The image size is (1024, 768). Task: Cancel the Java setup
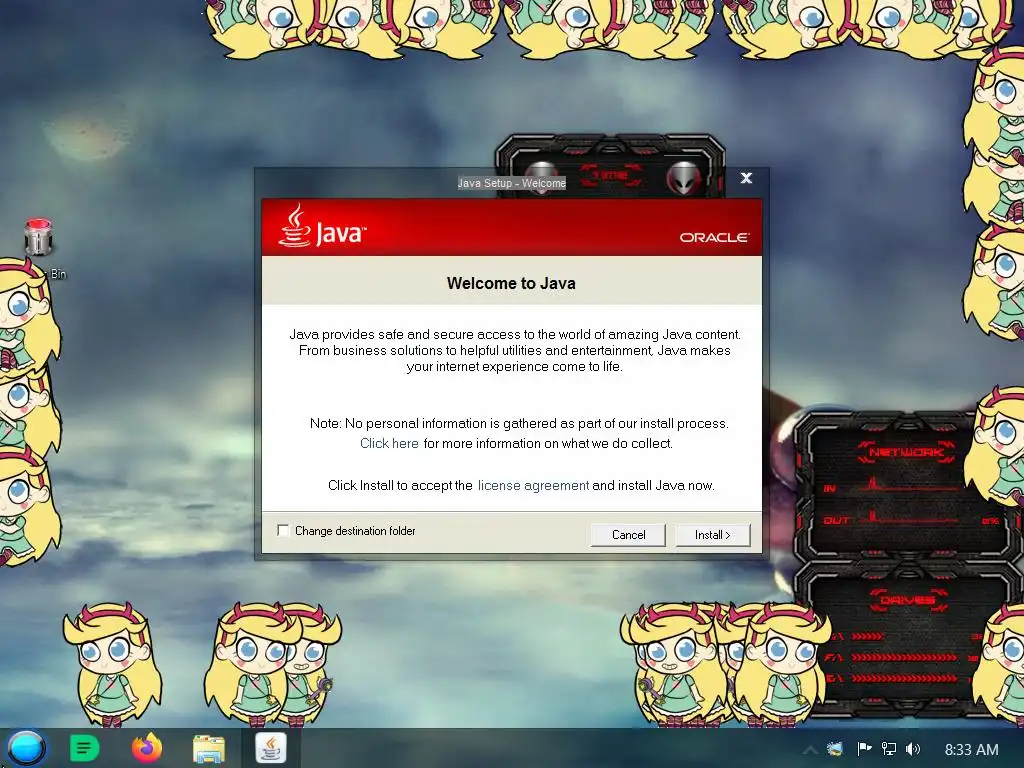(x=628, y=535)
